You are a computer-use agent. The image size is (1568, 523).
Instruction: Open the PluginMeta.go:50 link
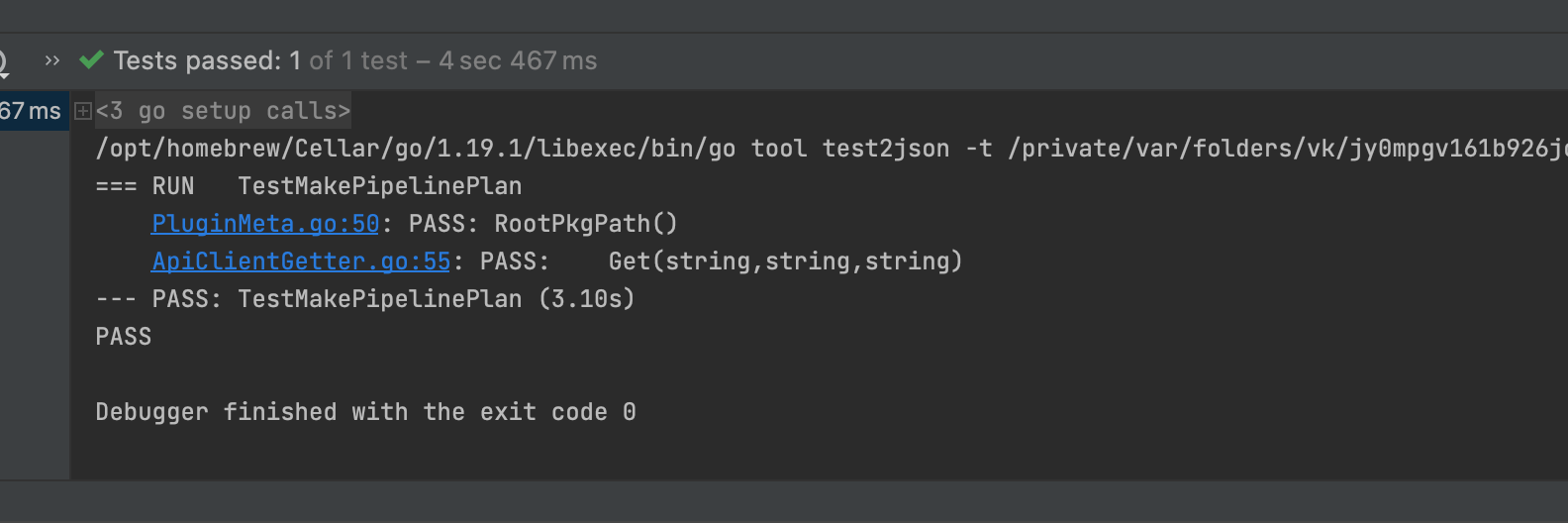point(265,224)
